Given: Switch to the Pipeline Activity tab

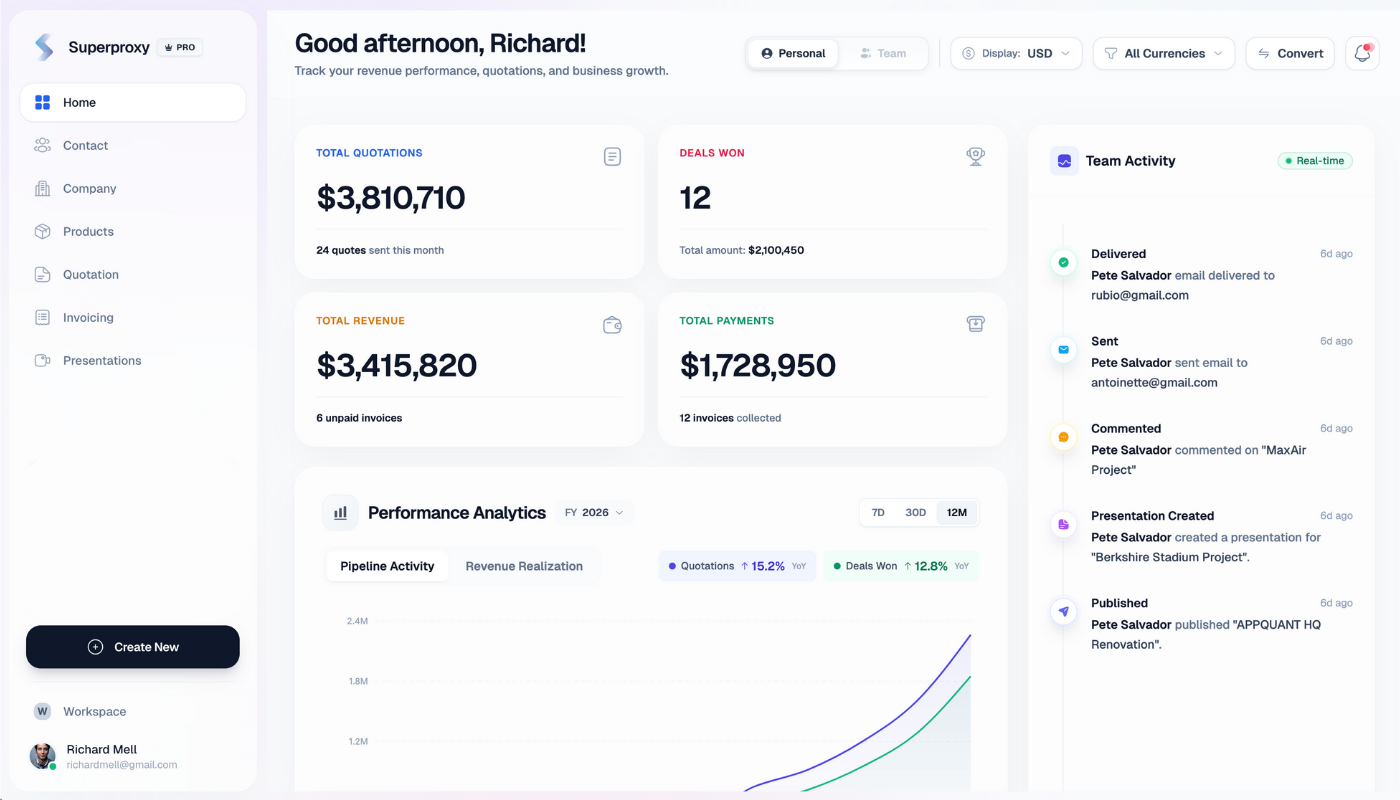Looking at the screenshot, I should coord(387,566).
